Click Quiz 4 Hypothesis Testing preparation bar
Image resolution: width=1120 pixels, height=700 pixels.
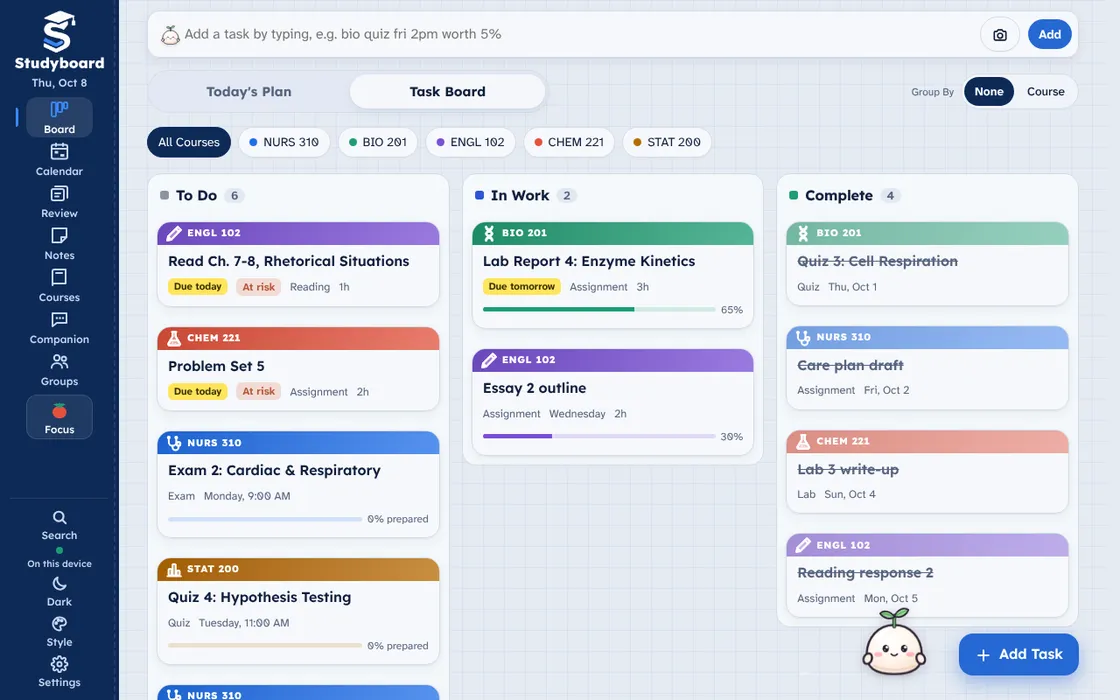(265, 646)
